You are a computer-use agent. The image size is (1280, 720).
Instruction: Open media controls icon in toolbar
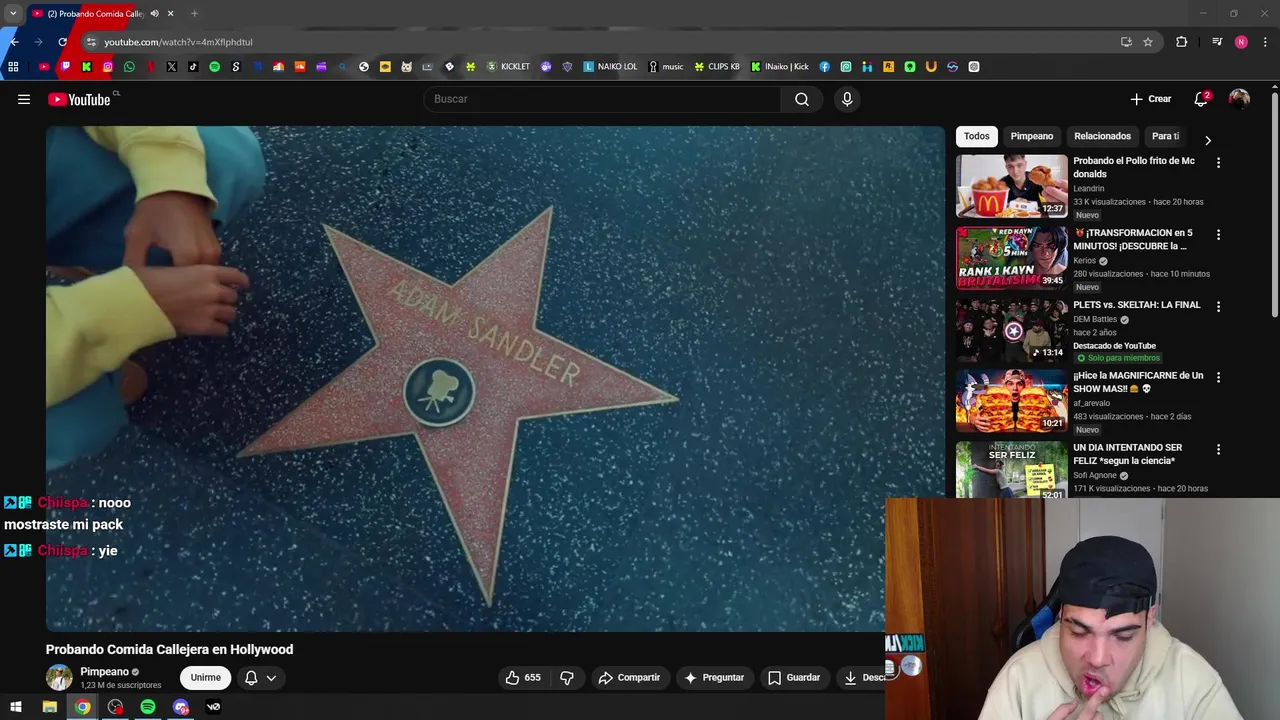pyautogui.click(x=1217, y=42)
